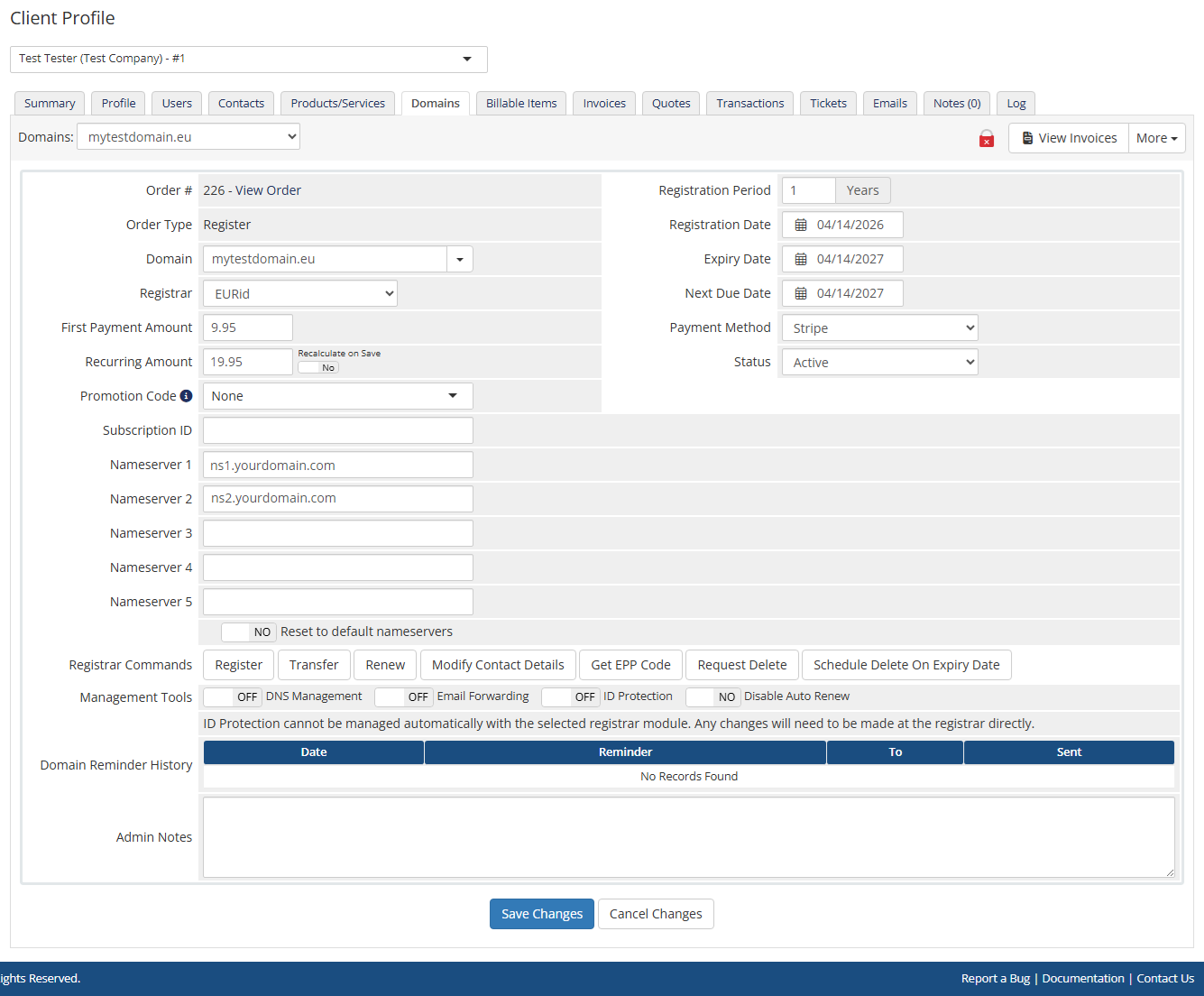Click into the Nameserver 4 field
This screenshot has height=996, width=1204.
(x=338, y=567)
